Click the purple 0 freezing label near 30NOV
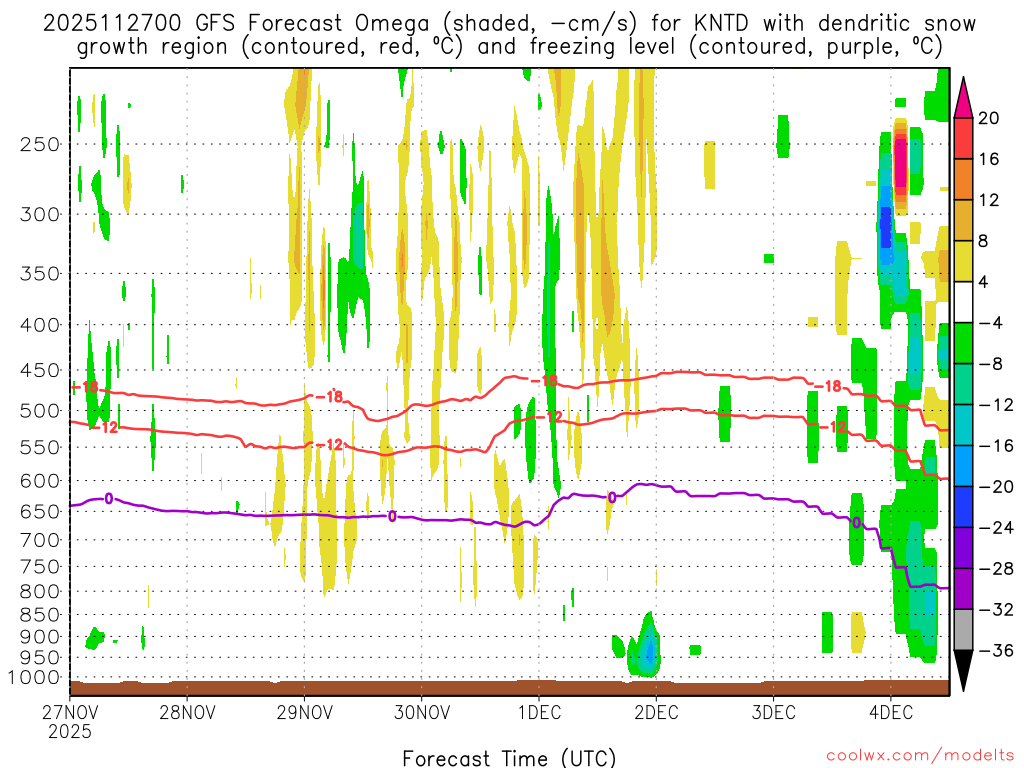 click(x=392, y=517)
